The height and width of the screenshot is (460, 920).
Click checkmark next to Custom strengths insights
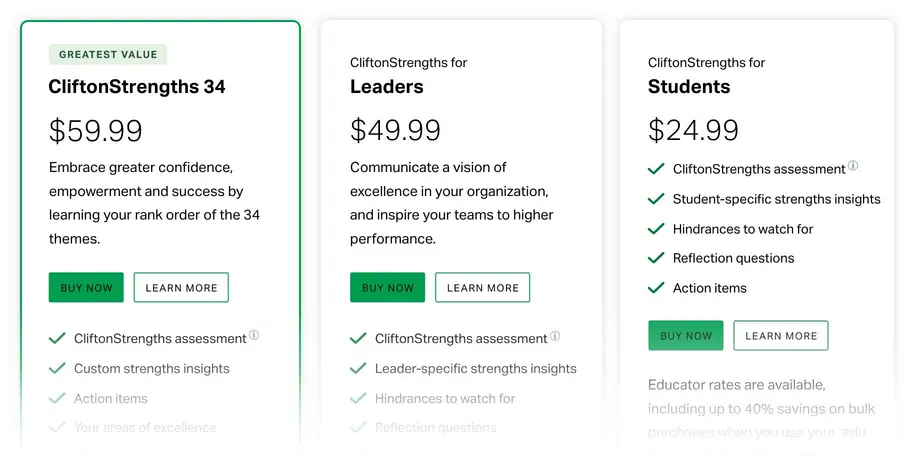pos(57,369)
